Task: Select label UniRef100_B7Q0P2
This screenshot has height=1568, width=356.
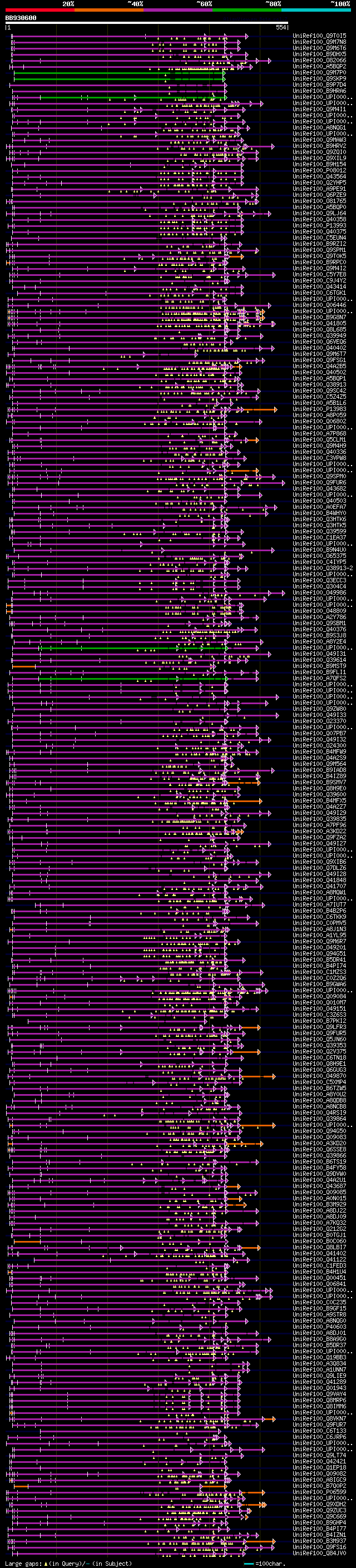Action: pyautogui.click(x=319, y=1486)
